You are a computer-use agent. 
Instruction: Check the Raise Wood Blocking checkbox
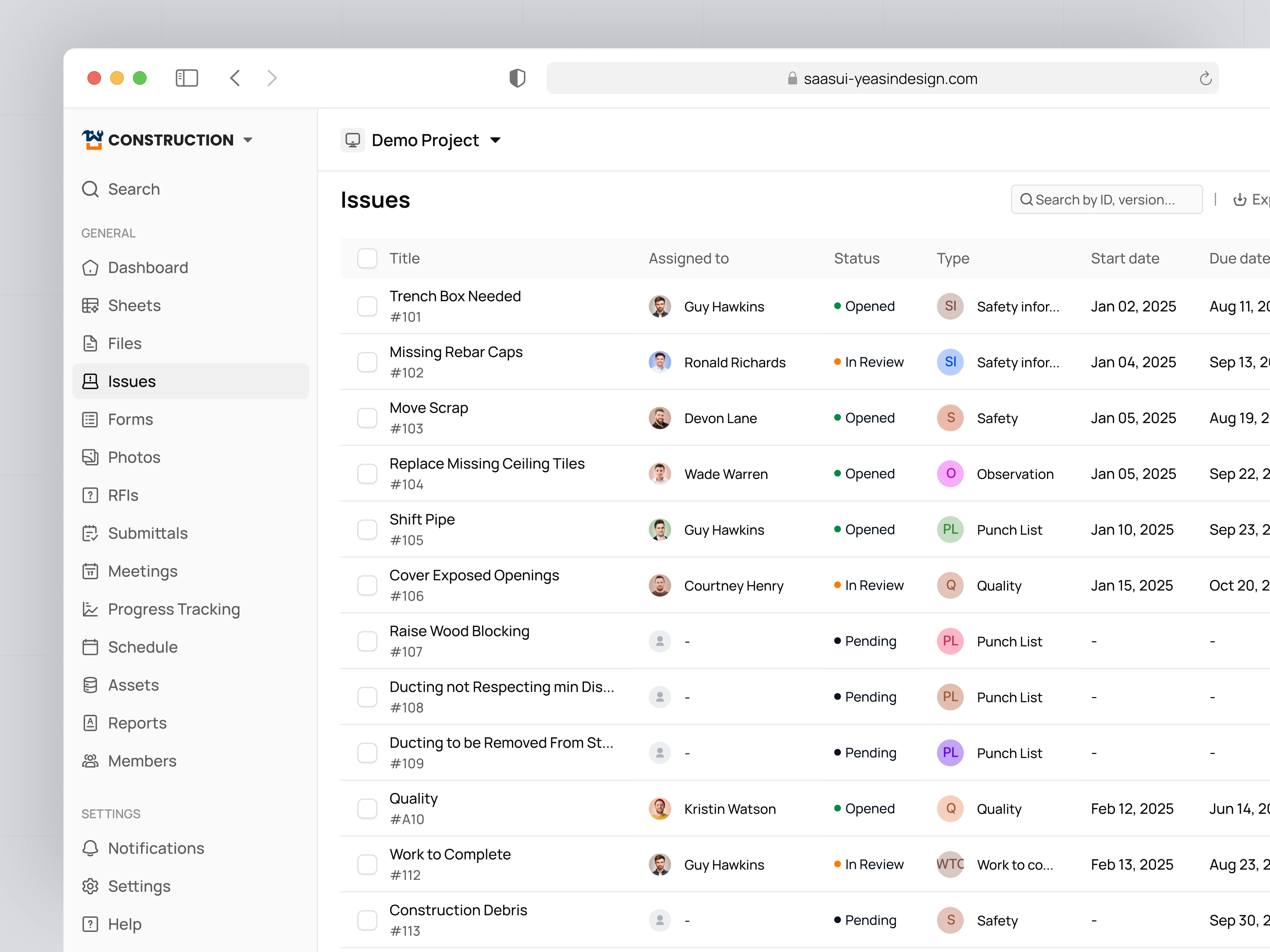[x=367, y=641]
